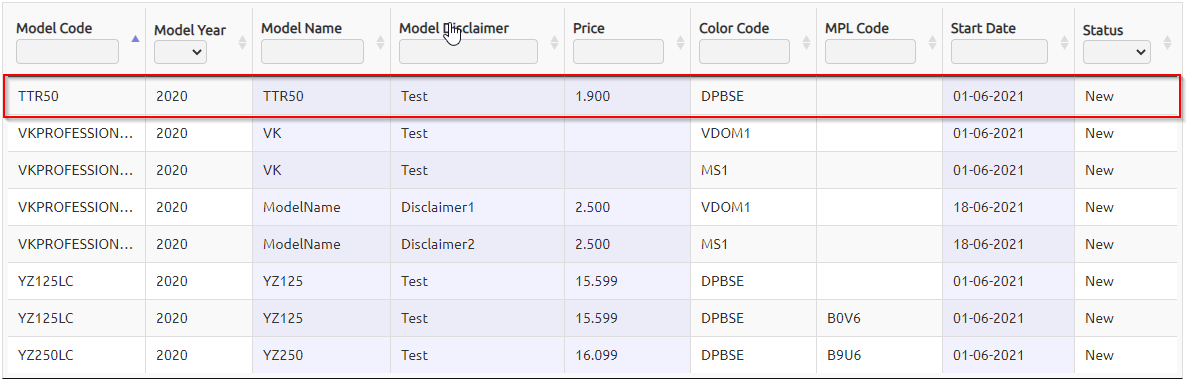This screenshot has height=383, width=1188.
Task: Open the Status filter dropdown
Action: pyautogui.click(x=1117, y=52)
